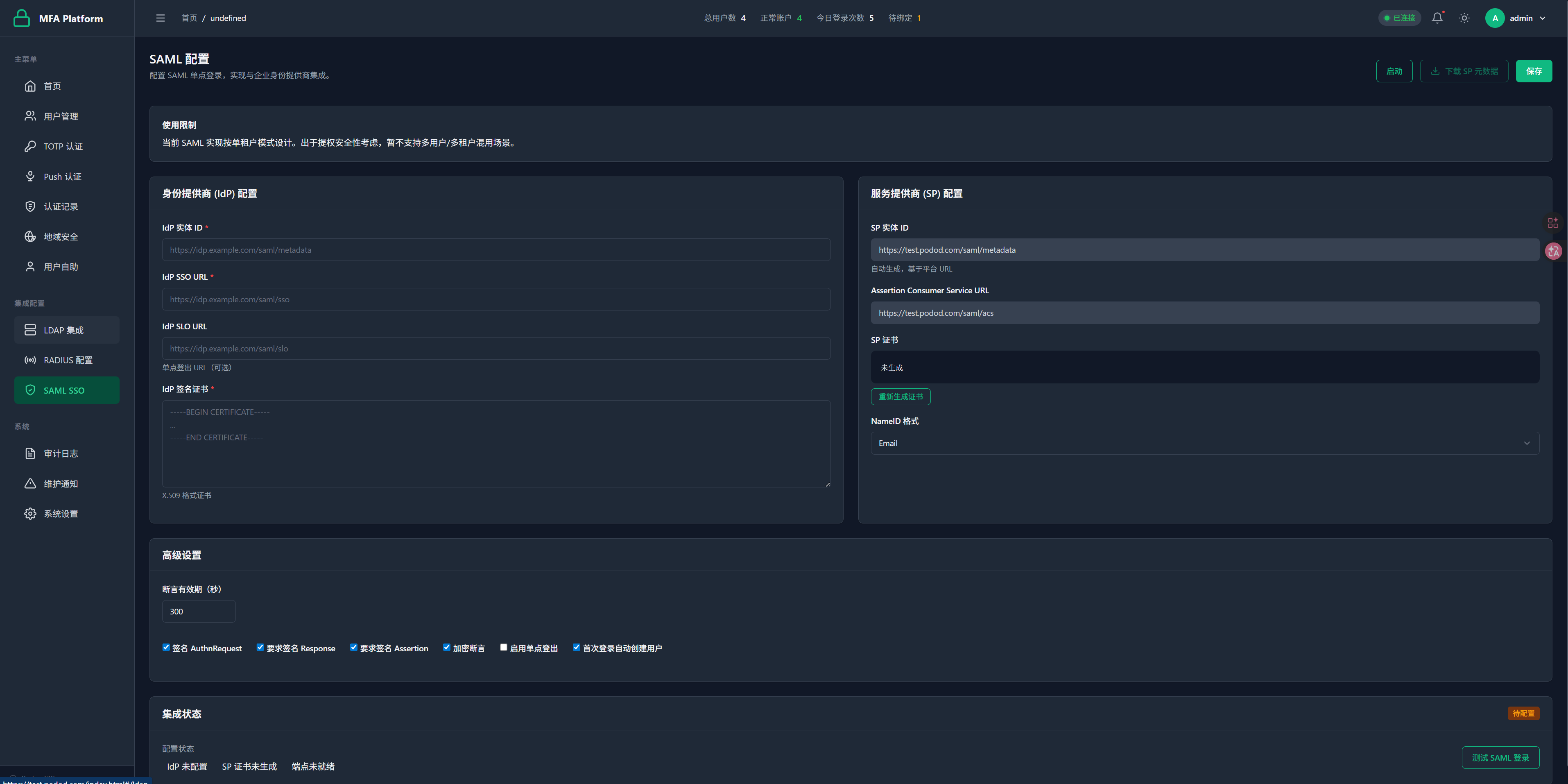Expand the admin account menu chevron

point(1543,18)
